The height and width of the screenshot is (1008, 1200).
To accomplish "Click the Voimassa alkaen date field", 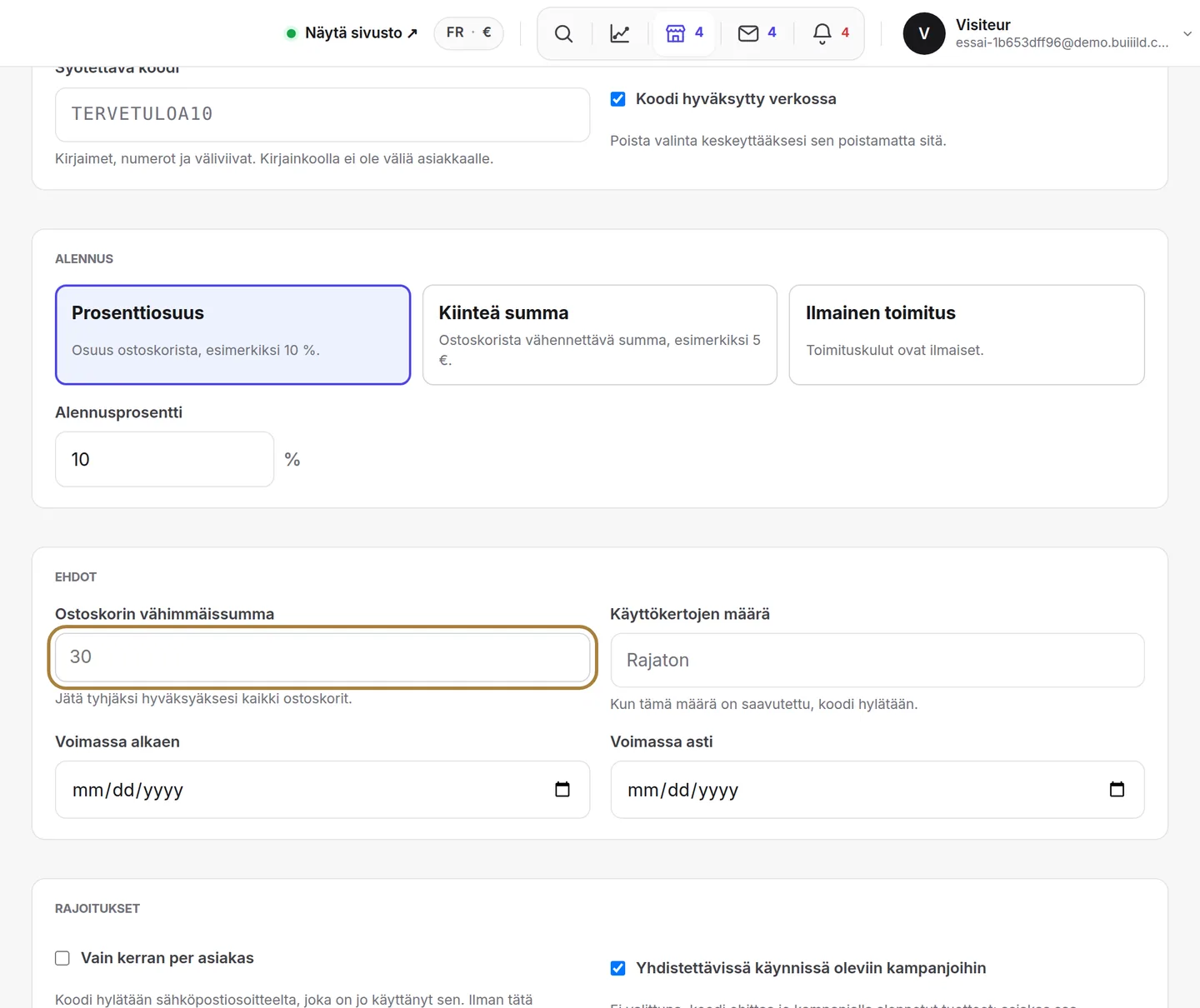I will click(x=322, y=790).
